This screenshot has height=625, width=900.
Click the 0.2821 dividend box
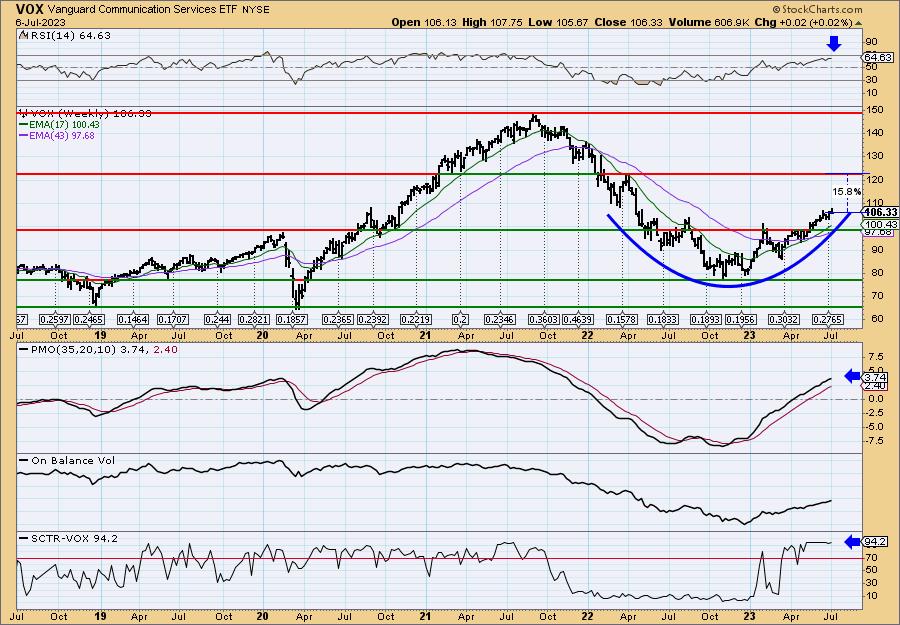click(253, 319)
